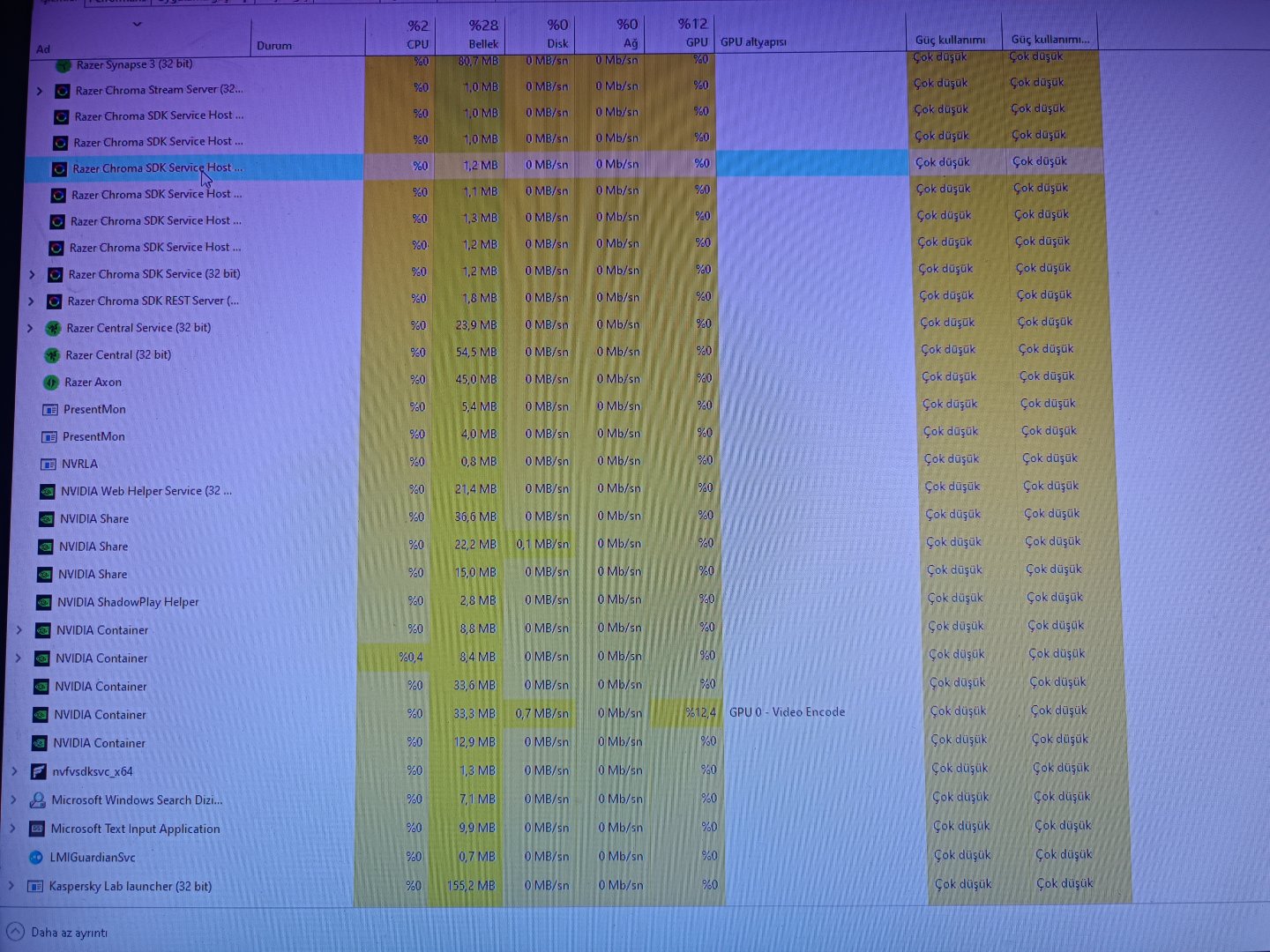Screen dimensions: 1270x952
Task: Click the '54,5 MB' memory value
Action: tap(476, 353)
